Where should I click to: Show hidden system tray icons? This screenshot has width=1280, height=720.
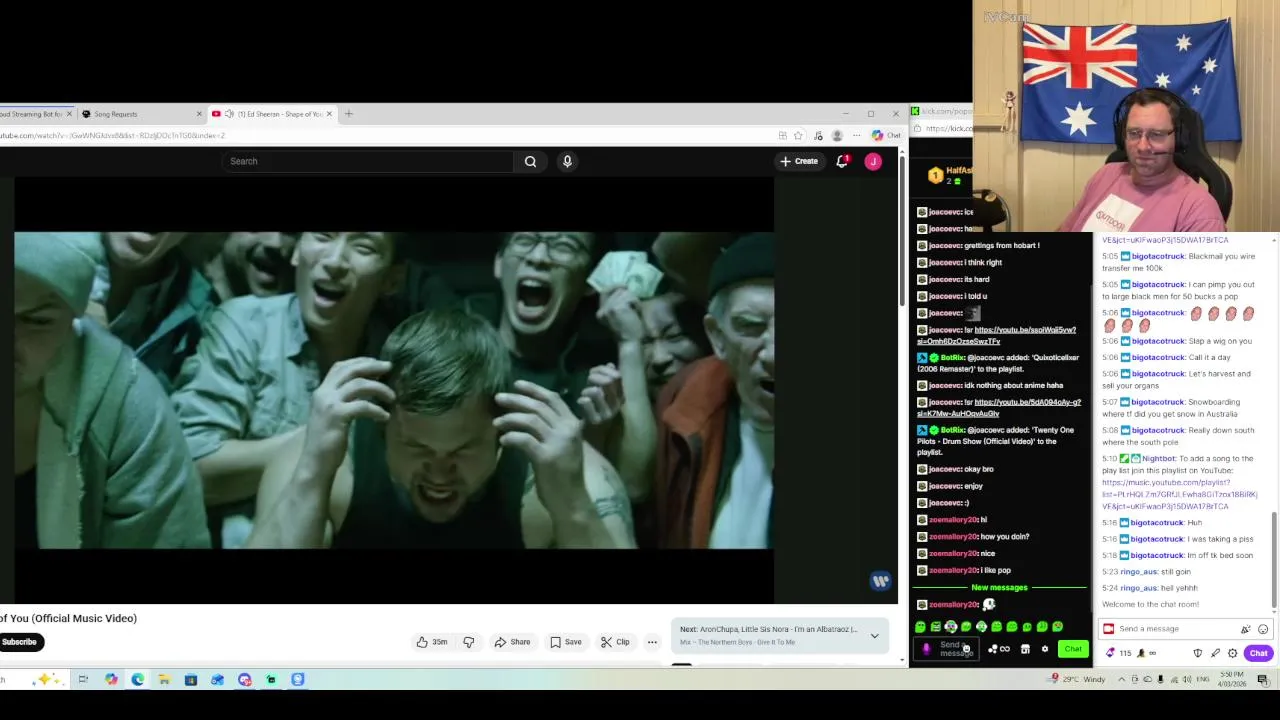pos(1121,680)
